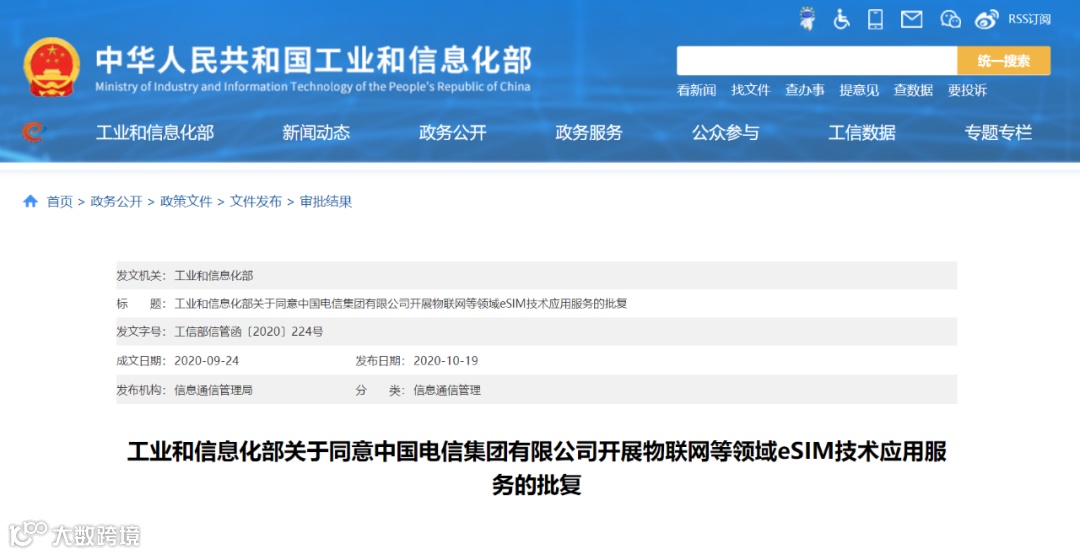Select the 成文日期 value 2020-09-24
1080x555 pixels.
coord(207,360)
